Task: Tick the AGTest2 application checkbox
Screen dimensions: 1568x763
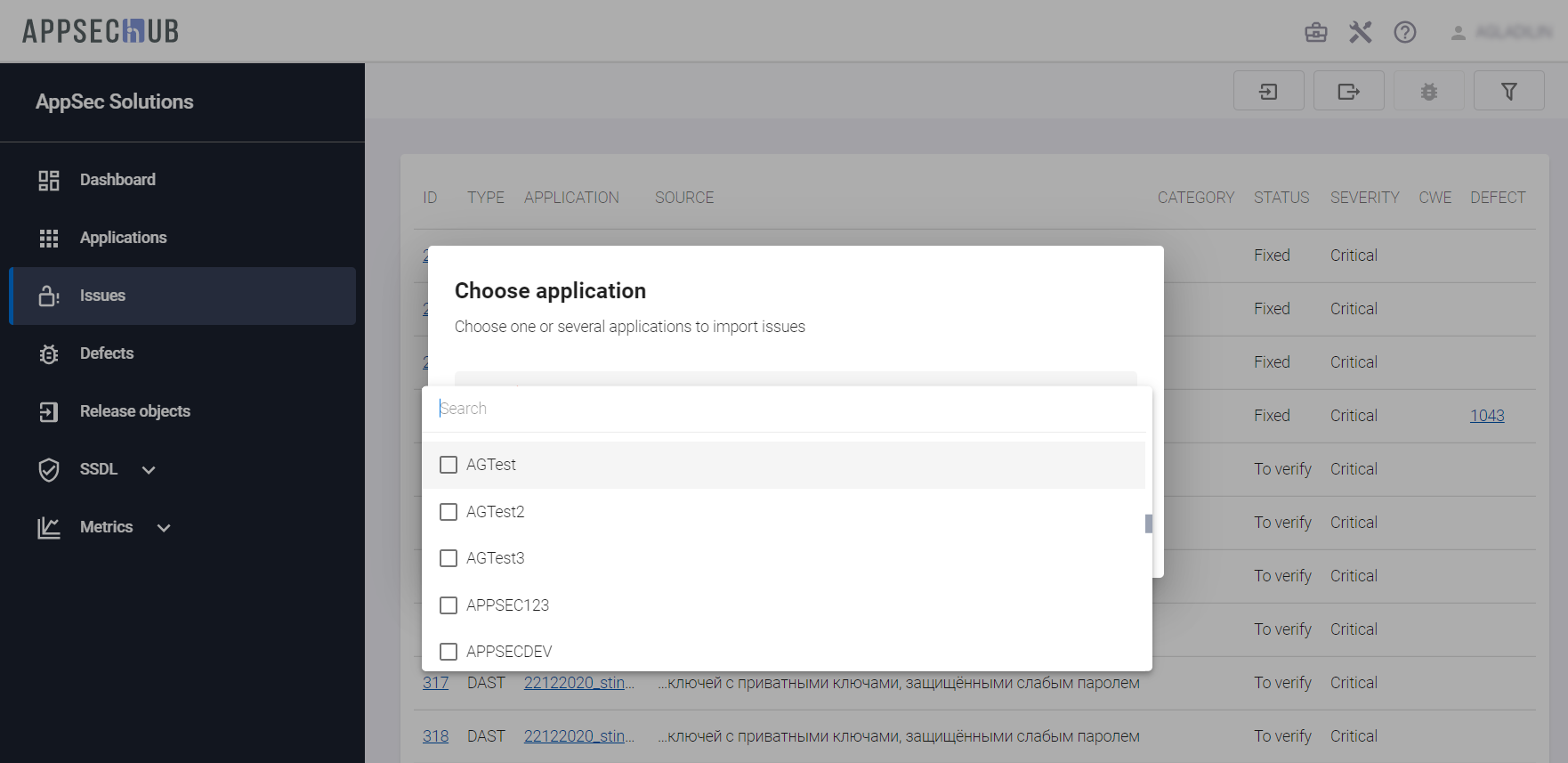Action: pyautogui.click(x=449, y=512)
